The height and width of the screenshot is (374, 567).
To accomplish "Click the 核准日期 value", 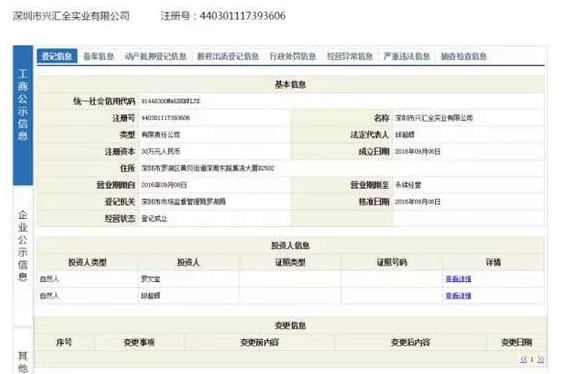I will 418,201.
